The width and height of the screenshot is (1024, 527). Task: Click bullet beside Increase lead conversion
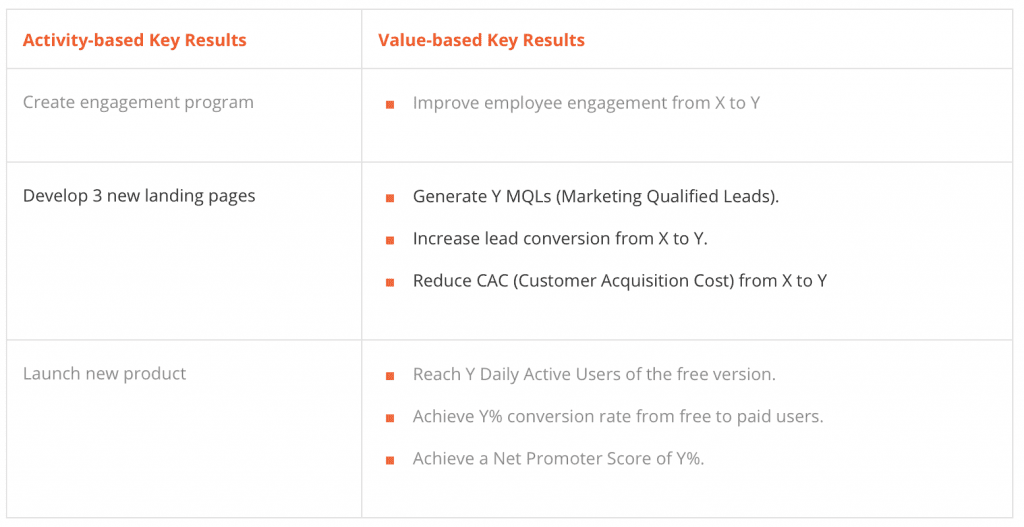click(390, 240)
